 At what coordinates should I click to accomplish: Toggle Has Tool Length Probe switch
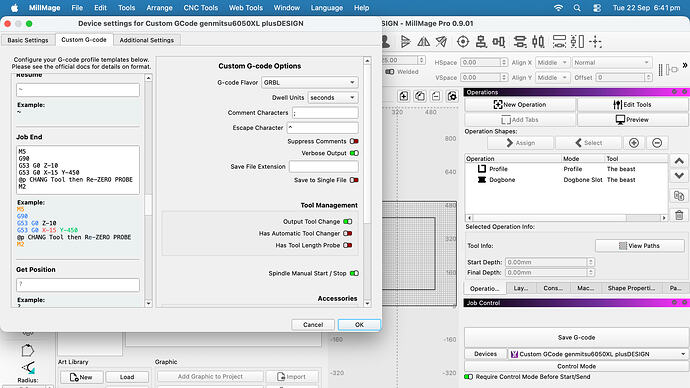tap(348, 245)
